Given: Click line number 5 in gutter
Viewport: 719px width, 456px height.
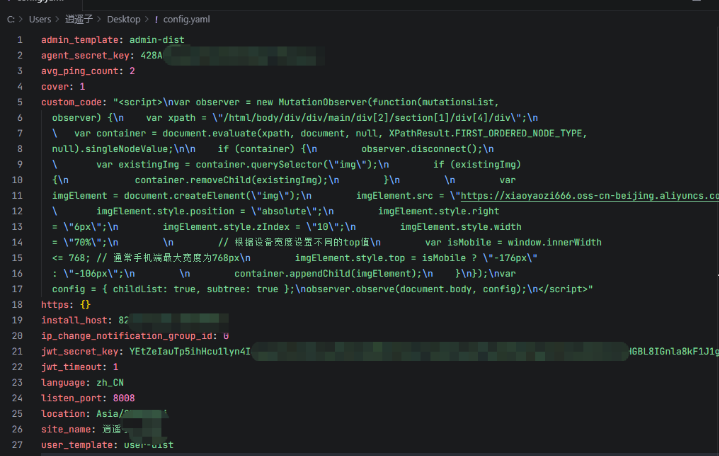Looking at the screenshot, I should [x=20, y=102].
